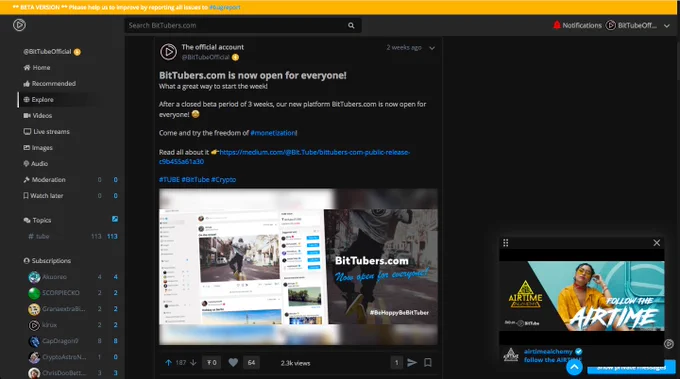Image resolution: width=680 pixels, height=379 pixels.
Task: Open GranaextraBi... subscription
Action: tap(56, 309)
